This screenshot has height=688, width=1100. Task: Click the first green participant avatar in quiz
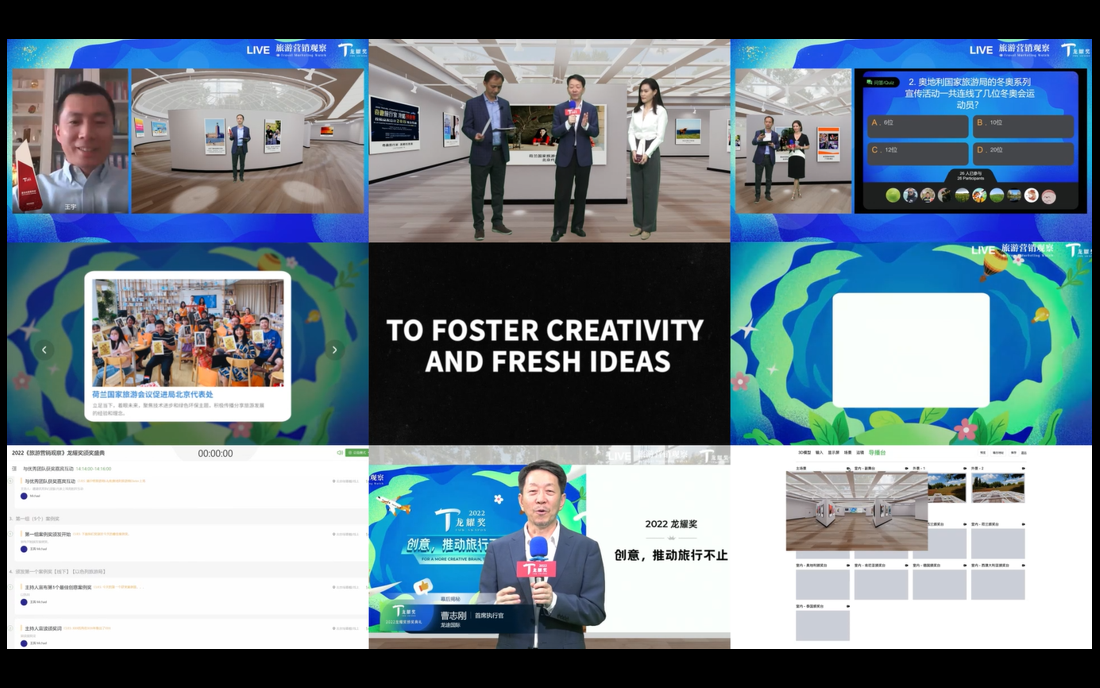click(x=893, y=196)
